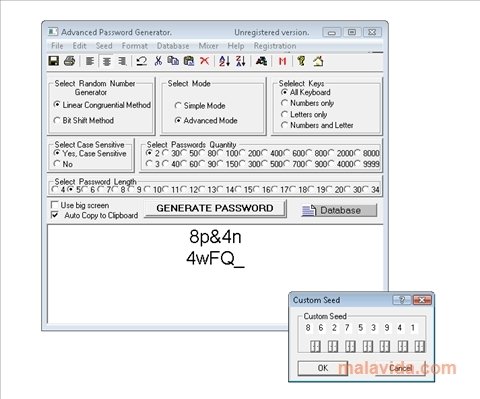This screenshot has height=399, width=480.
Task: Align text center via toolbar icon
Action: coord(106,61)
